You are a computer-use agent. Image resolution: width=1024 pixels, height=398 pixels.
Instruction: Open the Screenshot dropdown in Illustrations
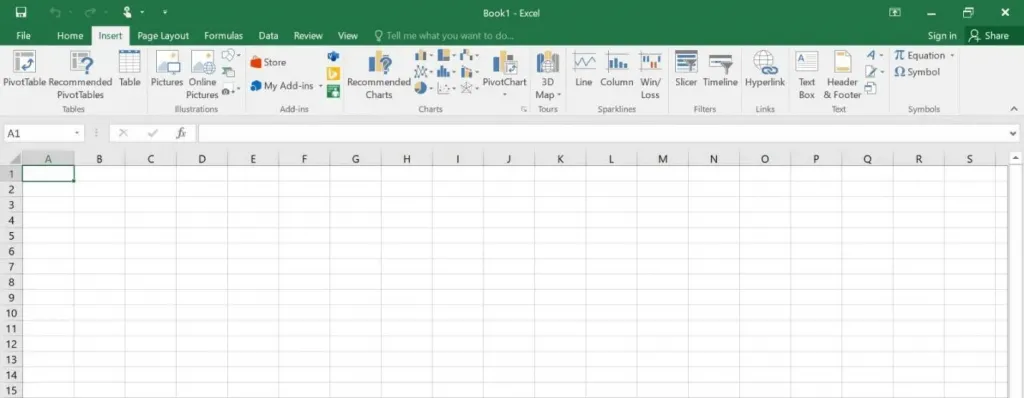coord(231,89)
